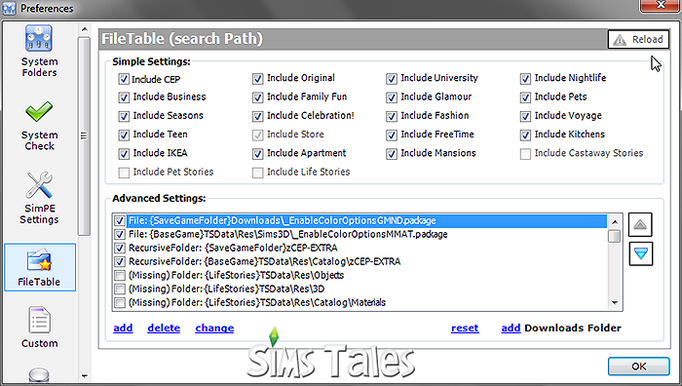Screen dimensions: 682x386
Task: Click the reset link
Action: [465, 328]
